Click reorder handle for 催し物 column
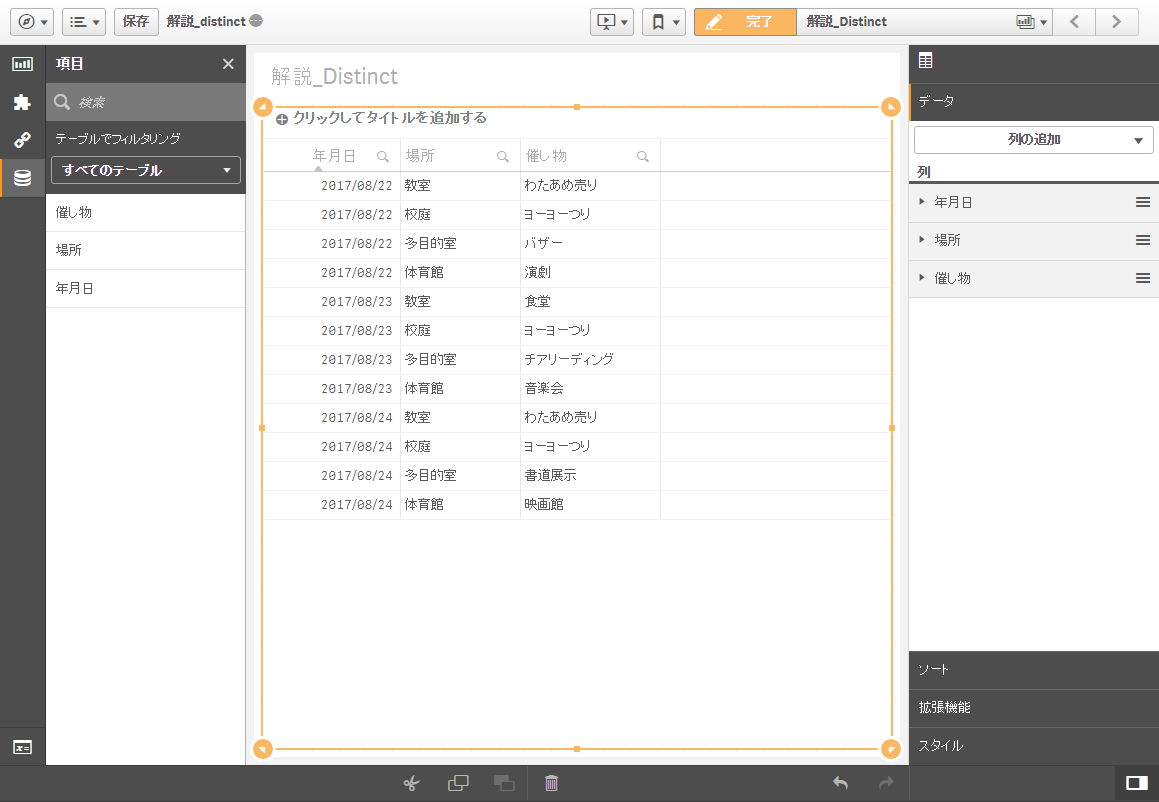1159x802 pixels. [x=1143, y=279]
